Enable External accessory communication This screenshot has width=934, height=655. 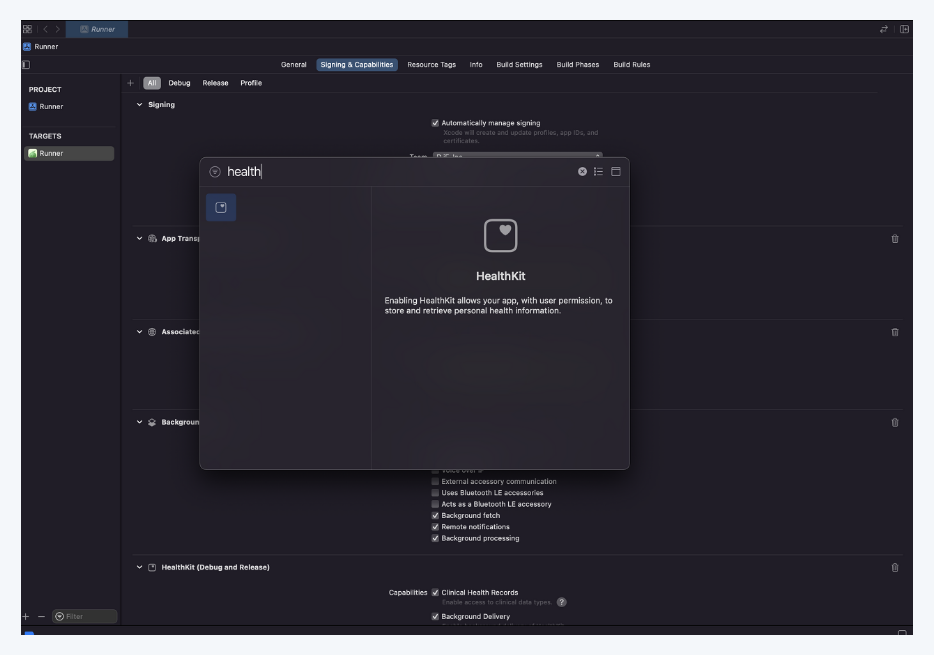coord(435,481)
